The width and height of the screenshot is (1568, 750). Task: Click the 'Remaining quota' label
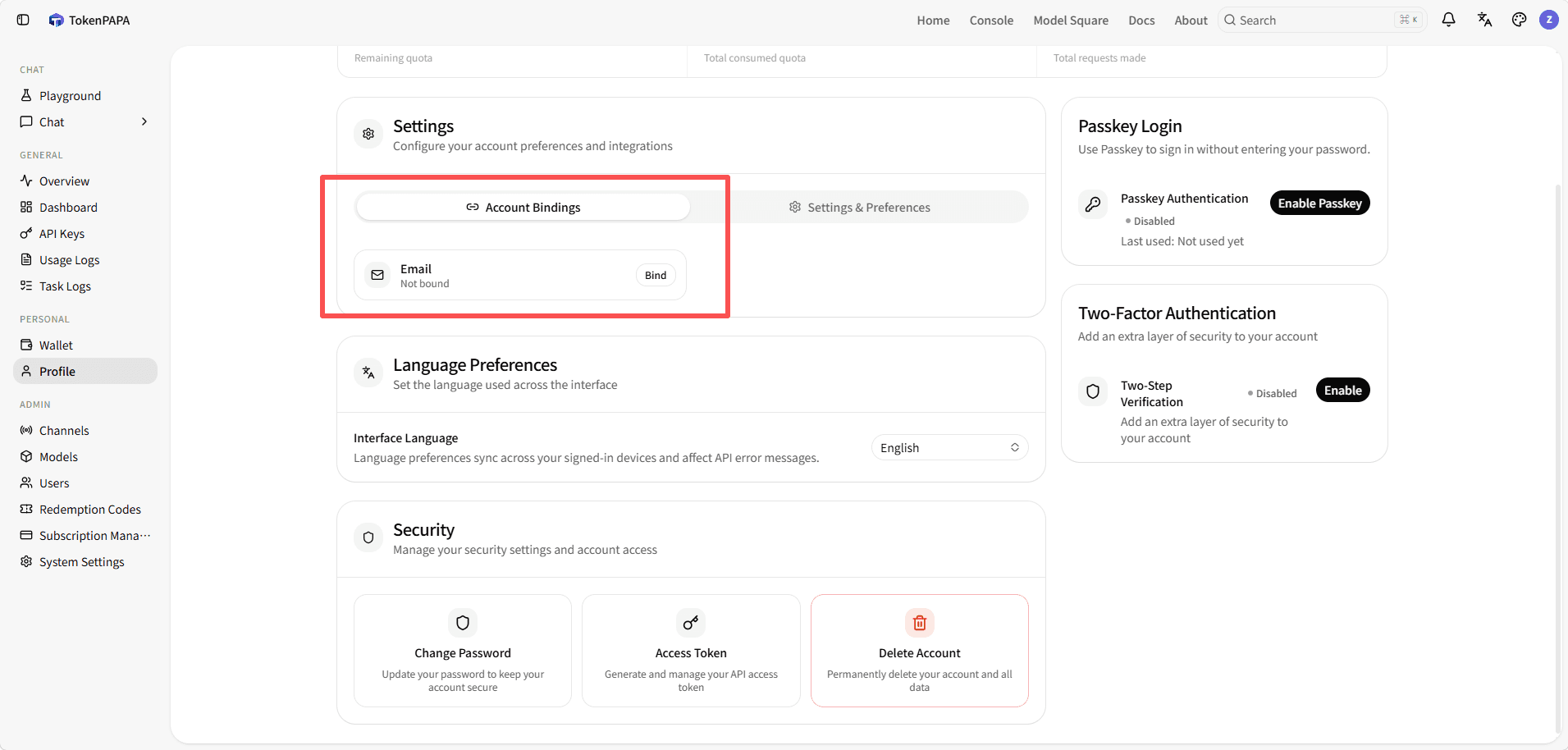393,57
